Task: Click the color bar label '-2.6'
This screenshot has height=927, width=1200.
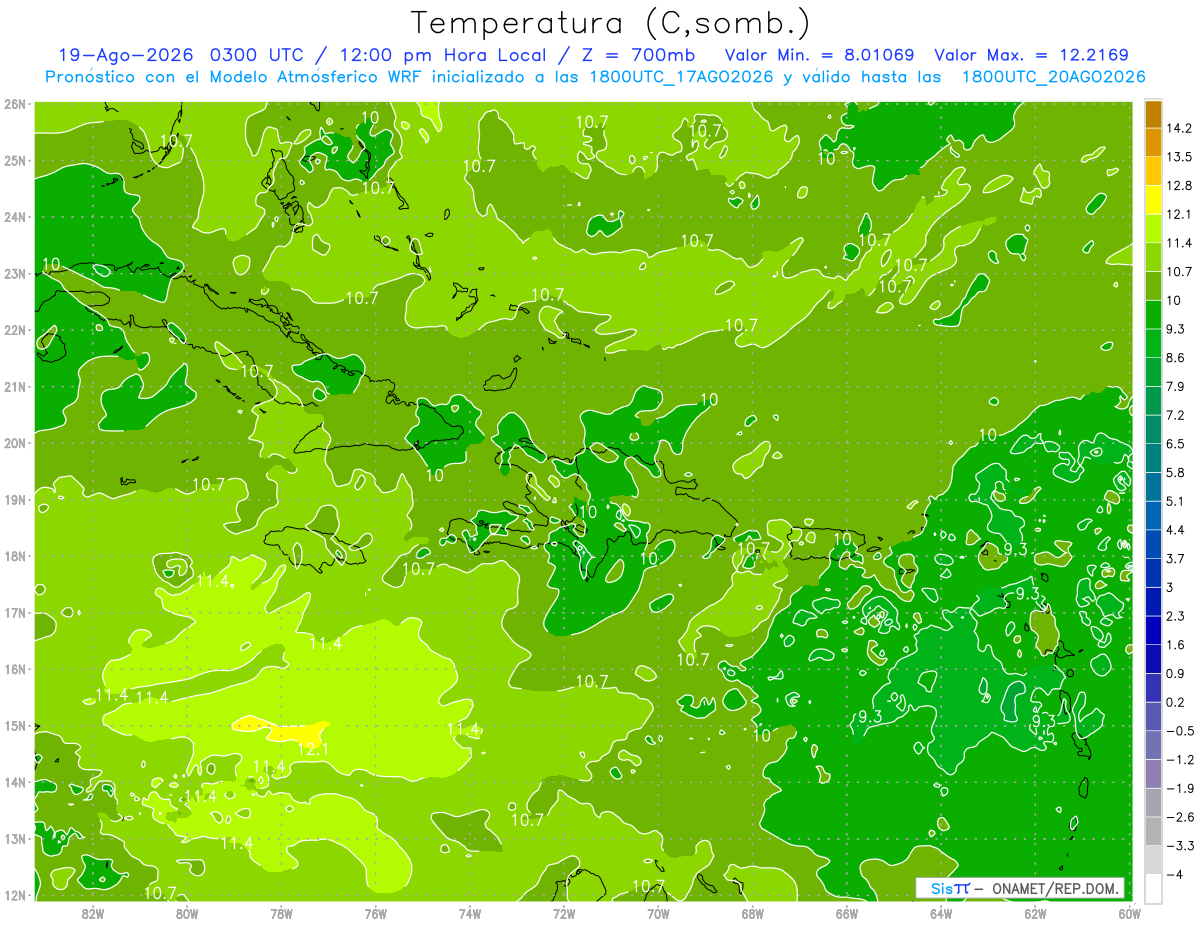Action: tap(1179, 817)
